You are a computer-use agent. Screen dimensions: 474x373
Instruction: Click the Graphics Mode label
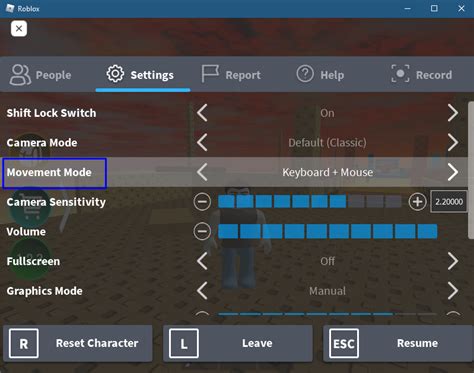[44, 291]
